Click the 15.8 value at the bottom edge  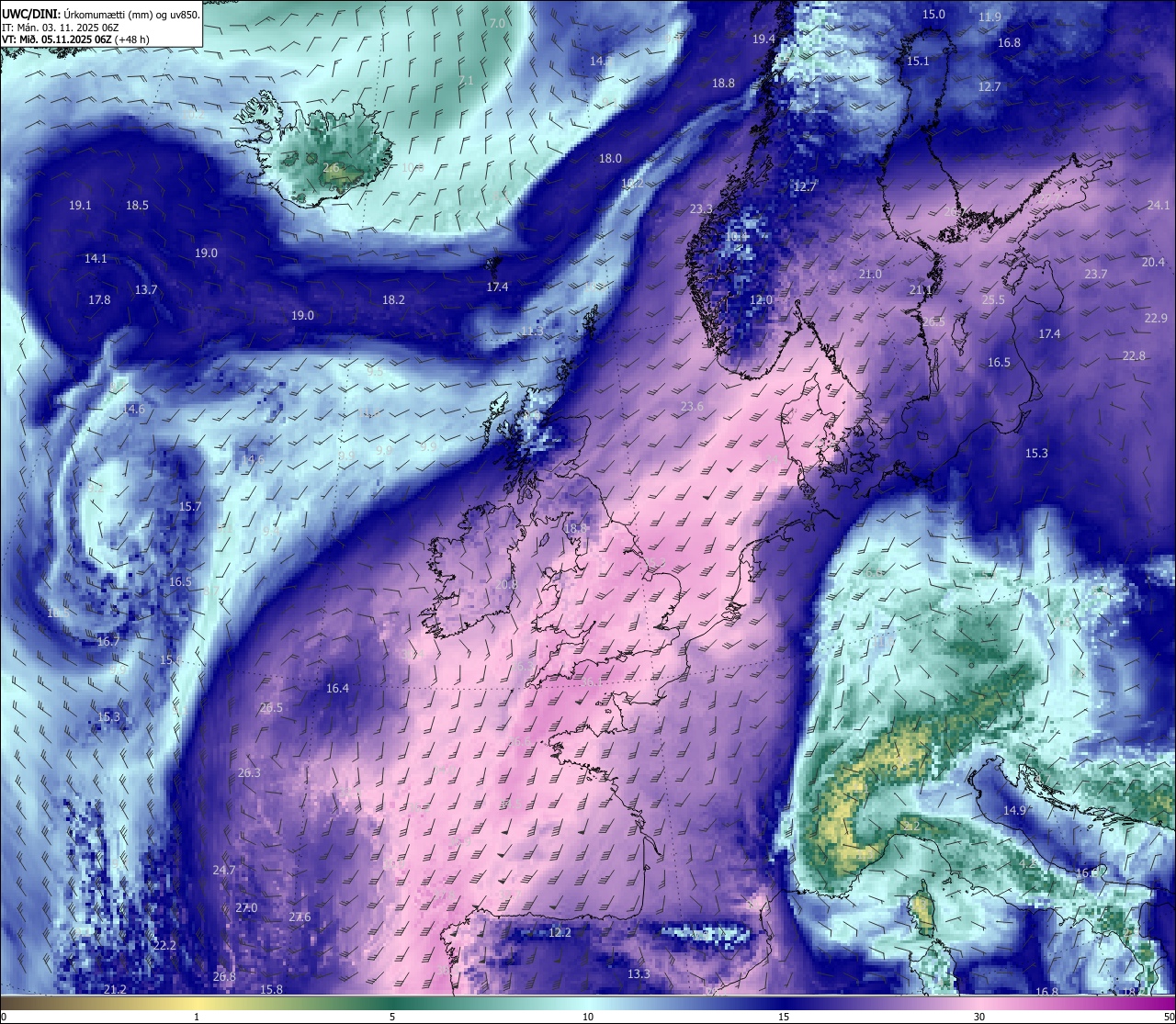pos(271,990)
